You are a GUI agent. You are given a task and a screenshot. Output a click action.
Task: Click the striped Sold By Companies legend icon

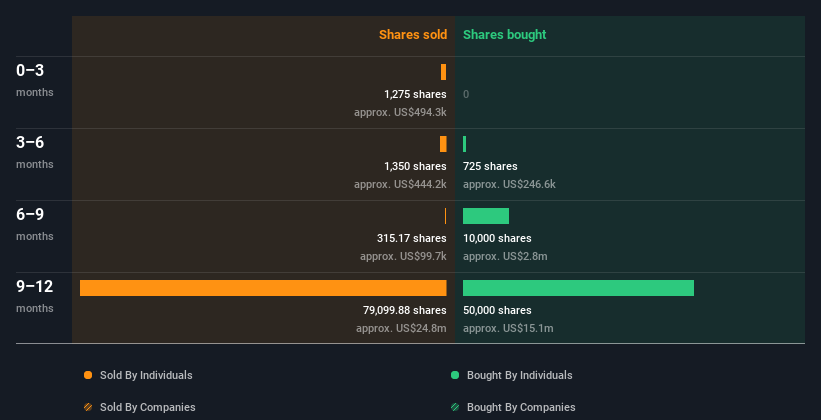[x=88, y=407]
